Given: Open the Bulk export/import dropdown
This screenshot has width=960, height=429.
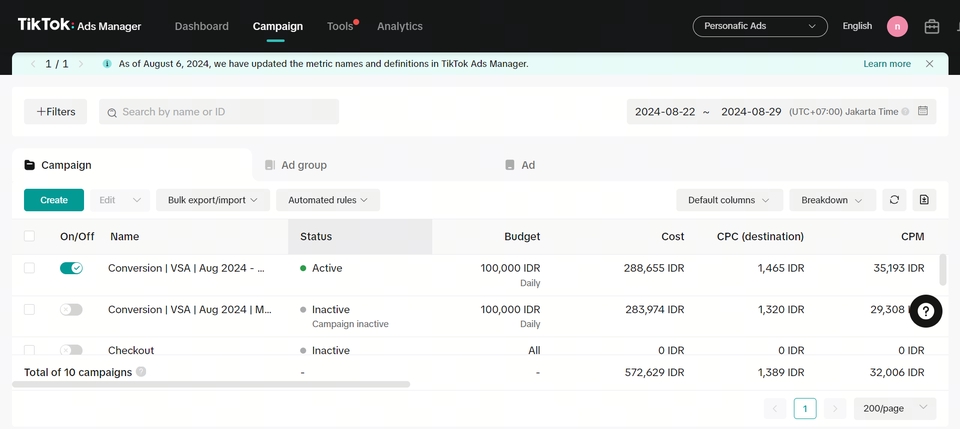Looking at the screenshot, I should click(x=213, y=200).
